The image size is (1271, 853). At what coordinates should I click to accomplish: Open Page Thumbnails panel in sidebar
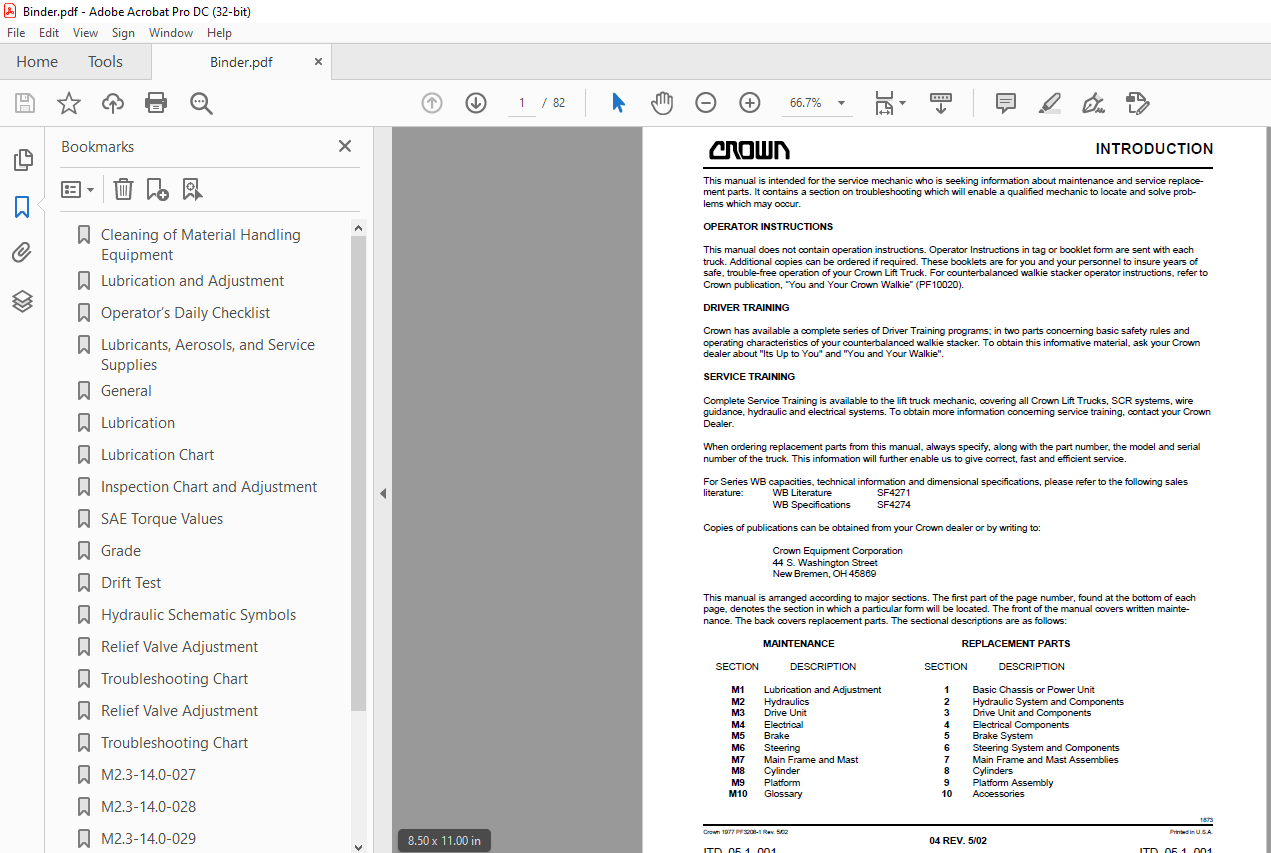pyautogui.click(x=22, y=160)
